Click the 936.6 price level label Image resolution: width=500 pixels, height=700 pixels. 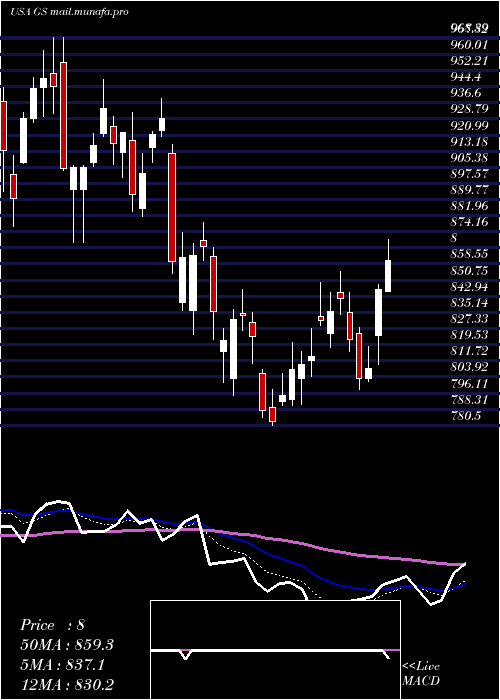coord(466,92)
